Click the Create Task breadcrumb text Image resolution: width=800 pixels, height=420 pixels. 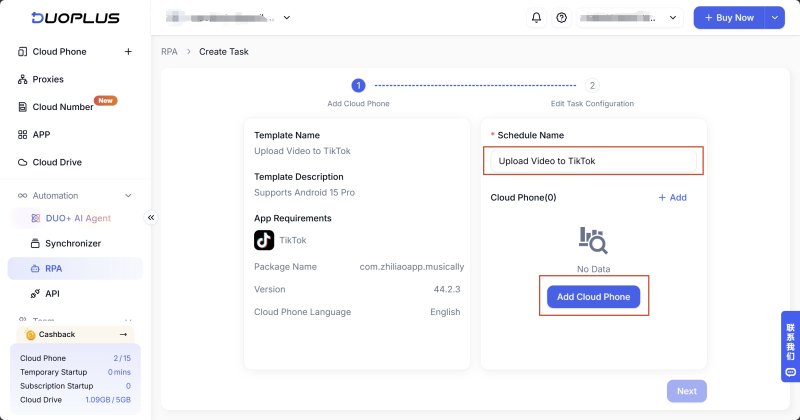click(223, 52)
